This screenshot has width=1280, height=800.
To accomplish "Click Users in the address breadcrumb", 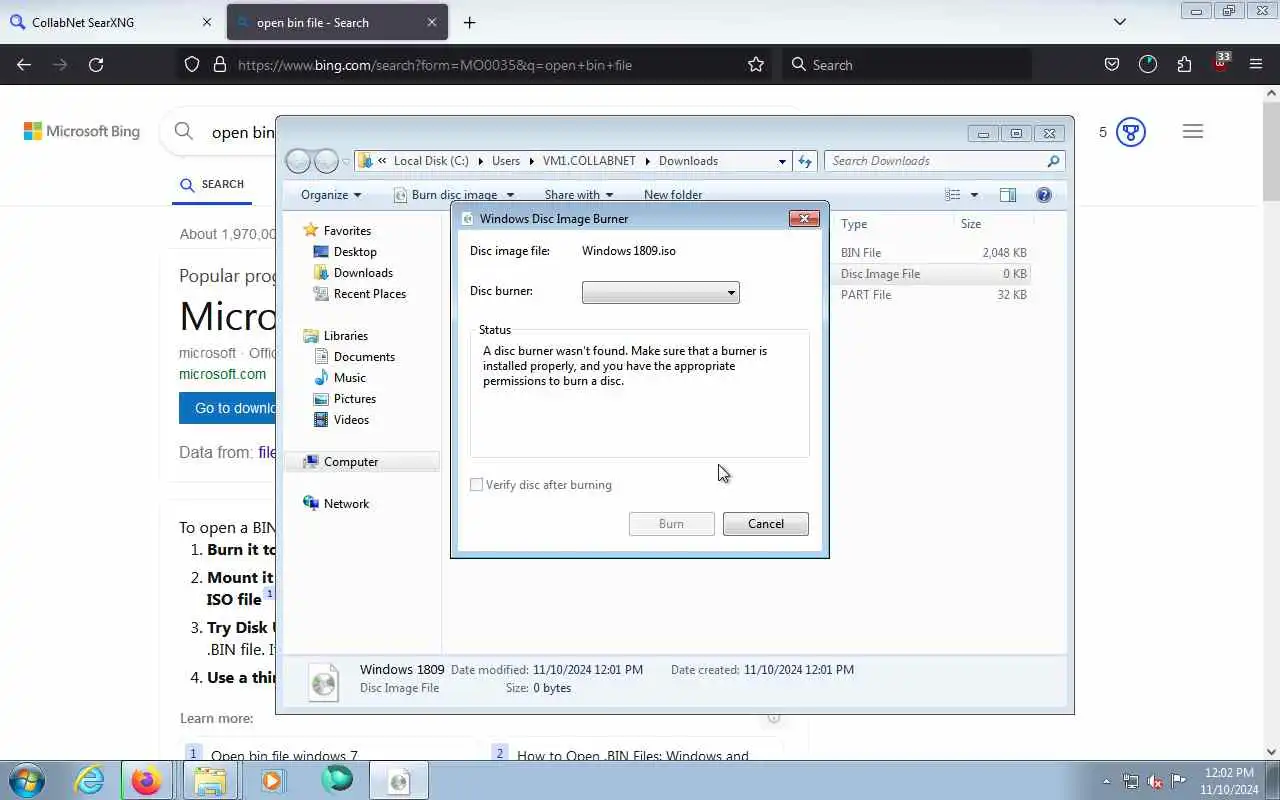I will 506,161.
